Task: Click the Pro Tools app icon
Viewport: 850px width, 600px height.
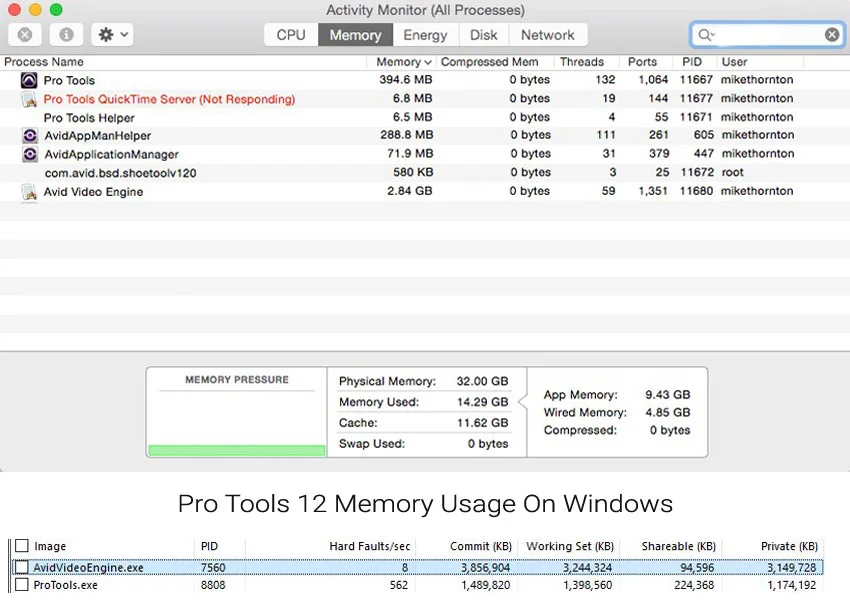Action: point(29,80)
